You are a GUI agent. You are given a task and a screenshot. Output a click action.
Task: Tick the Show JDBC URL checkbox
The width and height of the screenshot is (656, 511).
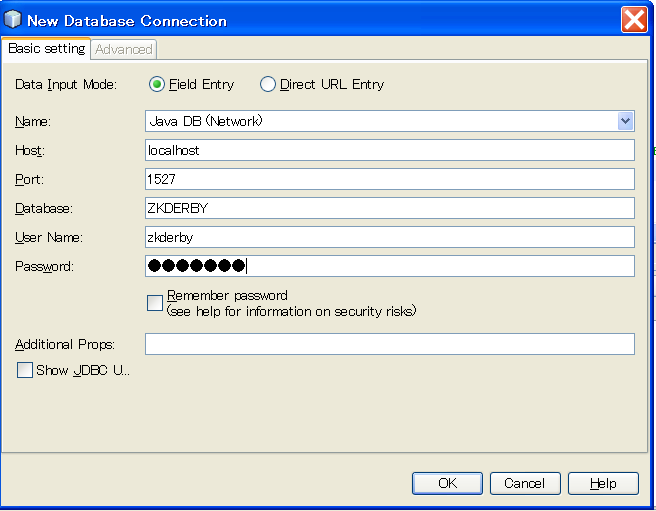pyautogui.click(x=25, y=370)
